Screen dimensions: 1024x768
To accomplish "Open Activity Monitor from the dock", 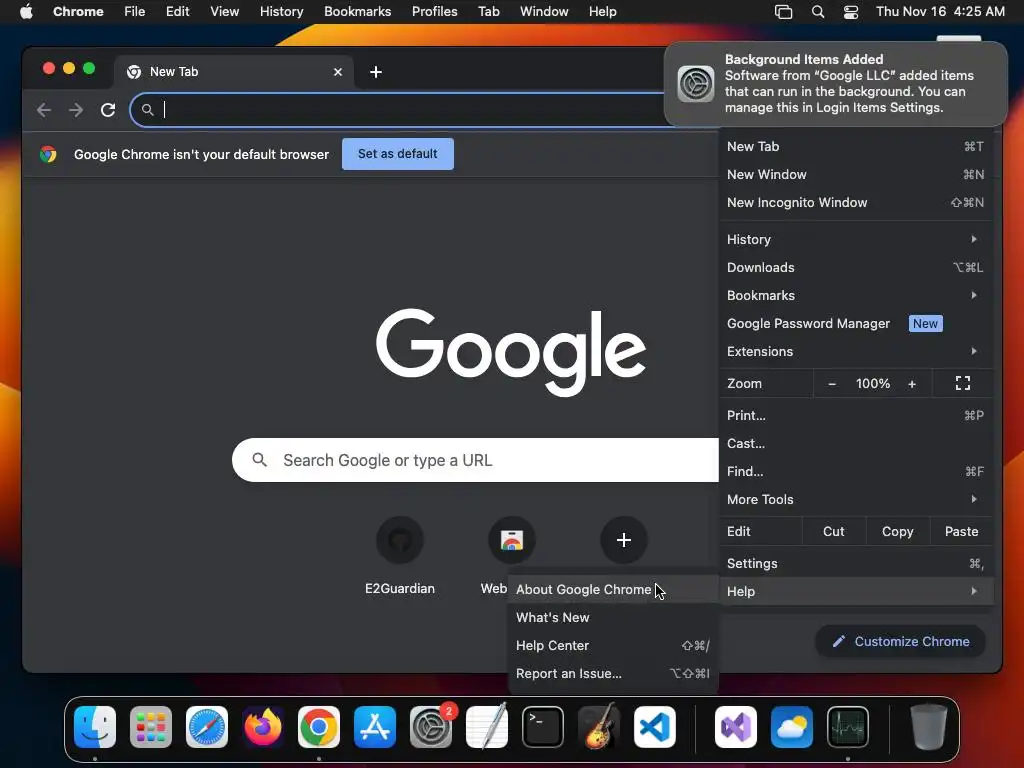I will (848, 727).
